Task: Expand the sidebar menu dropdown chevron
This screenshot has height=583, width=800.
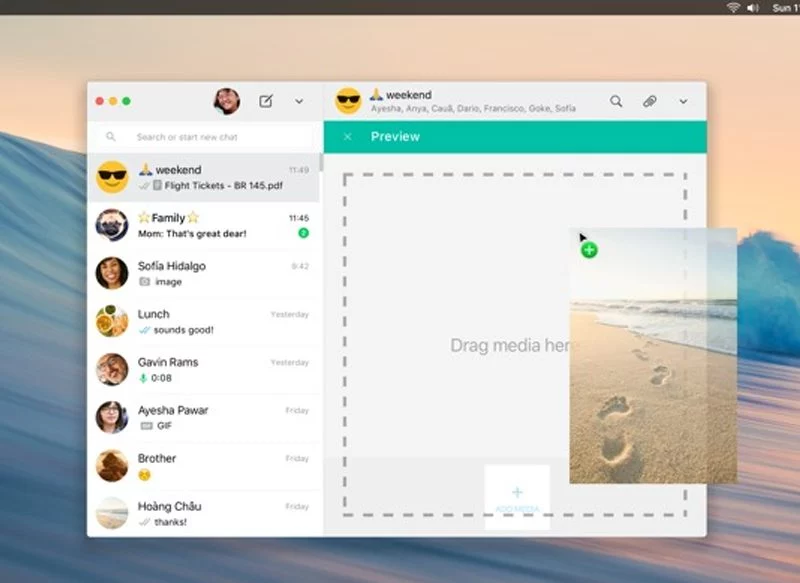Action: (299, 101)
